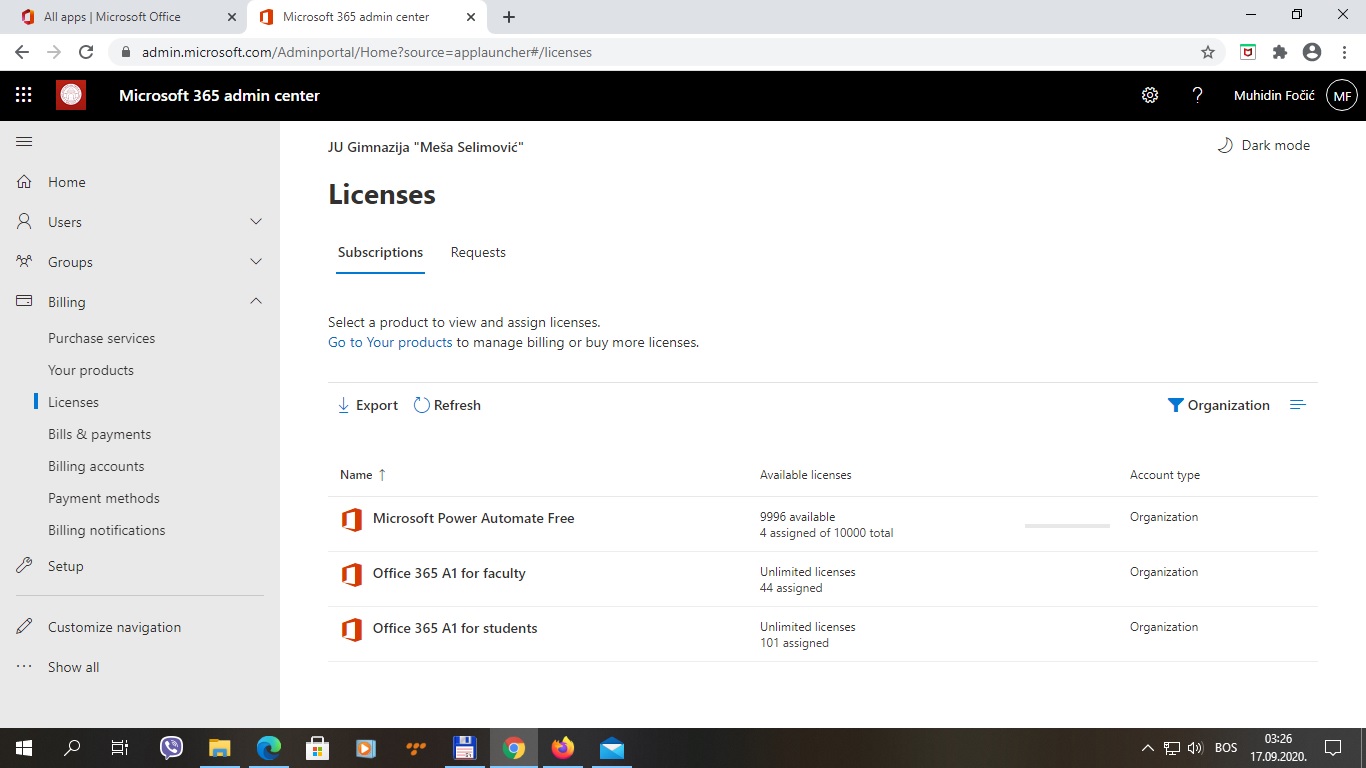Open Setup in the sidebar
Viewport: 1366px width, 768px height.
(x=66, y=566)
